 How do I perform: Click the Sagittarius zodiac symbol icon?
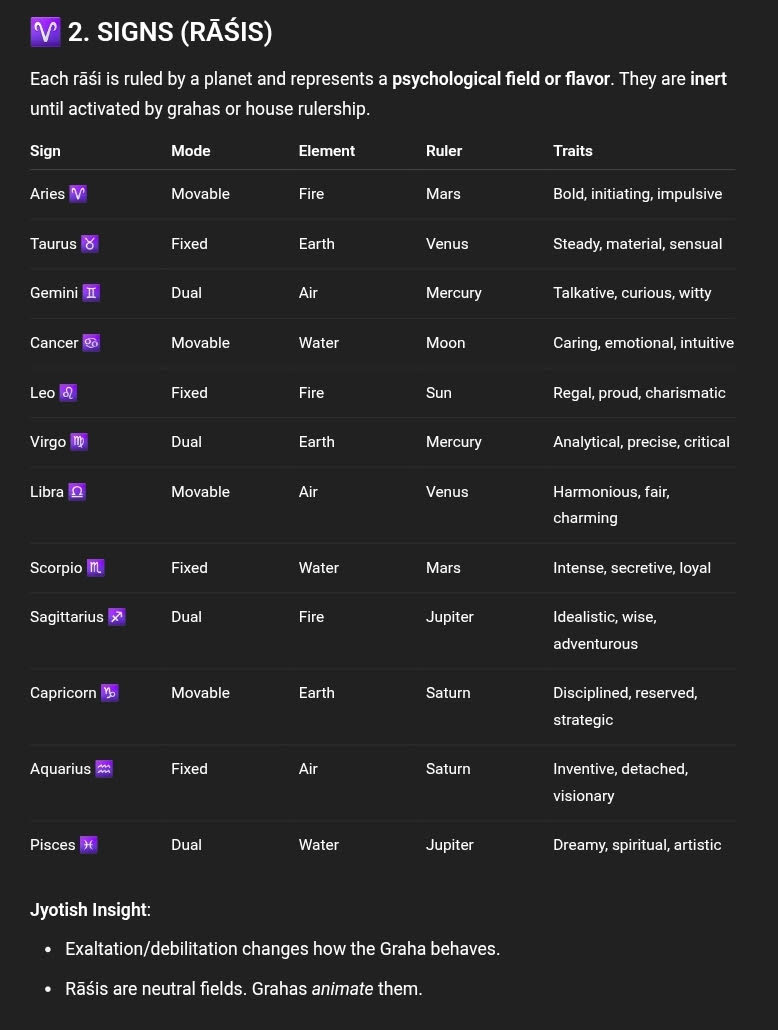pos(116,617)
